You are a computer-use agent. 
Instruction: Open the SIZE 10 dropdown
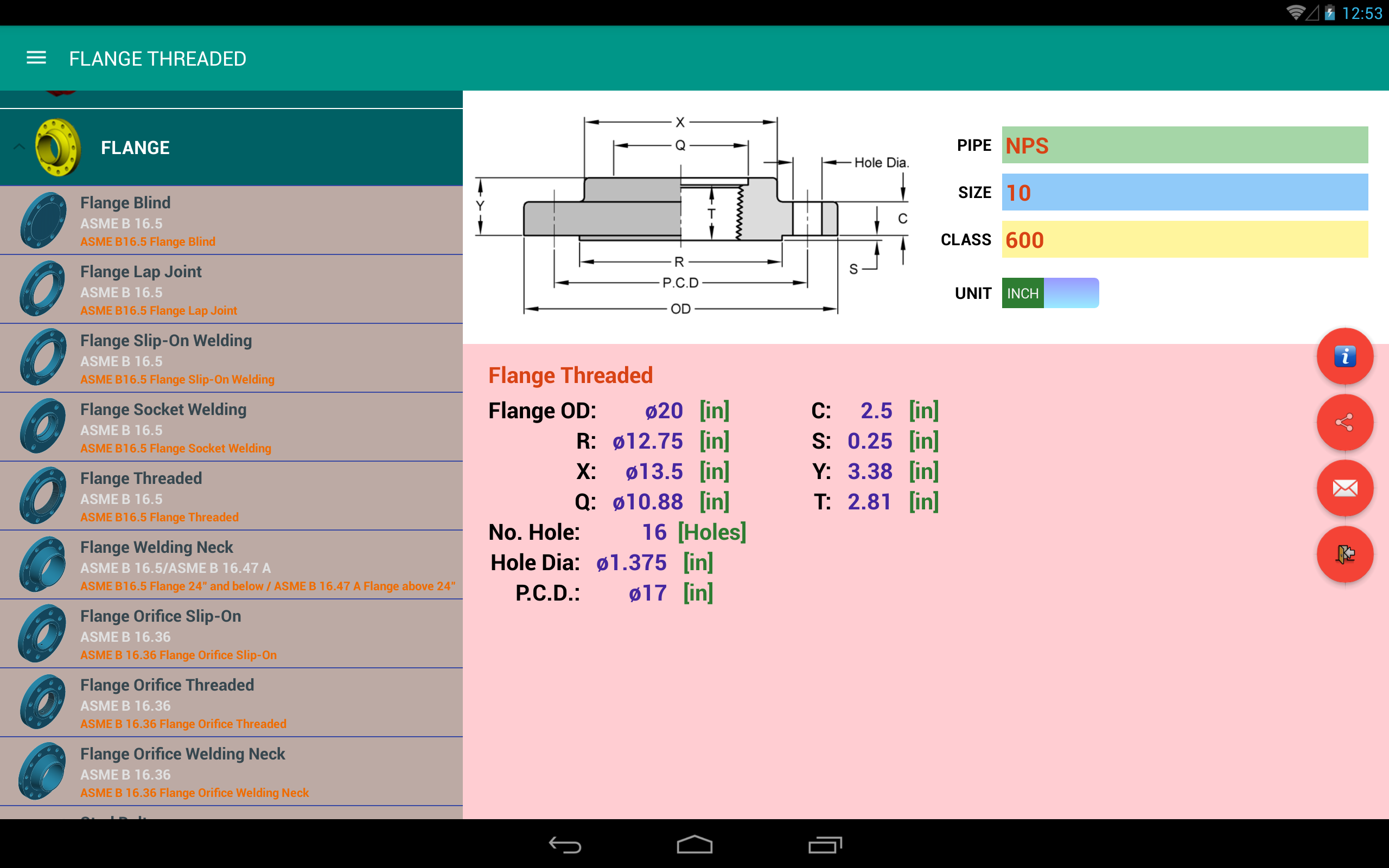1184,192
